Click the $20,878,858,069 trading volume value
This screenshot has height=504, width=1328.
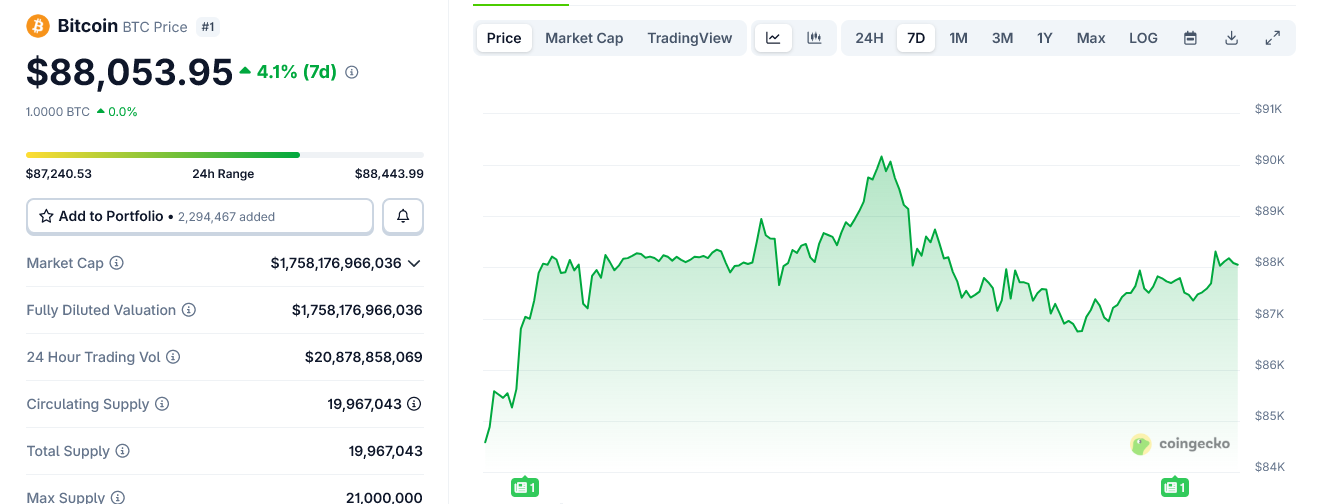point(364,357)
